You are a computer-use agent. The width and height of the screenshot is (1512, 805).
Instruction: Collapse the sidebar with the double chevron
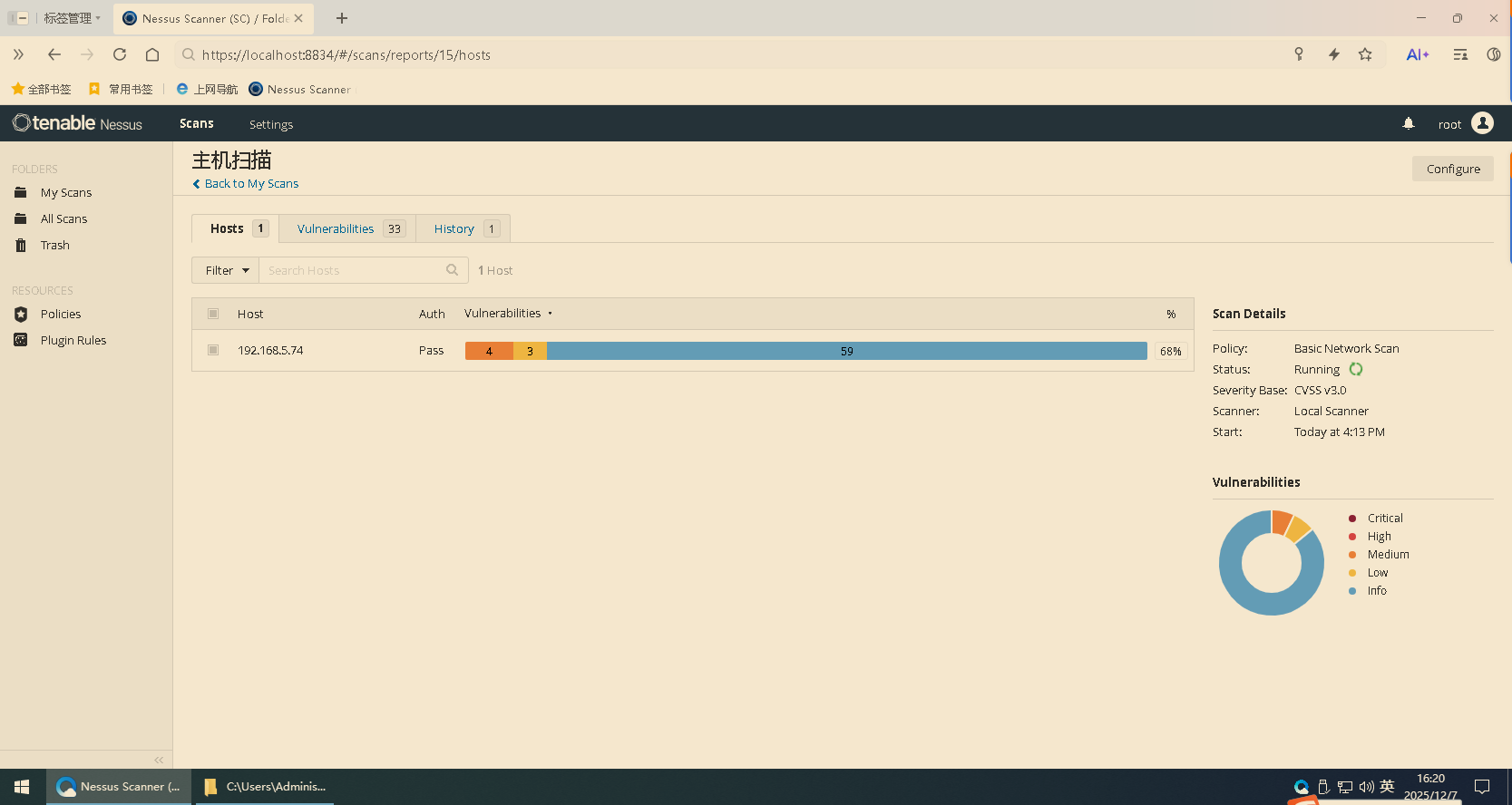pos(159,760)
